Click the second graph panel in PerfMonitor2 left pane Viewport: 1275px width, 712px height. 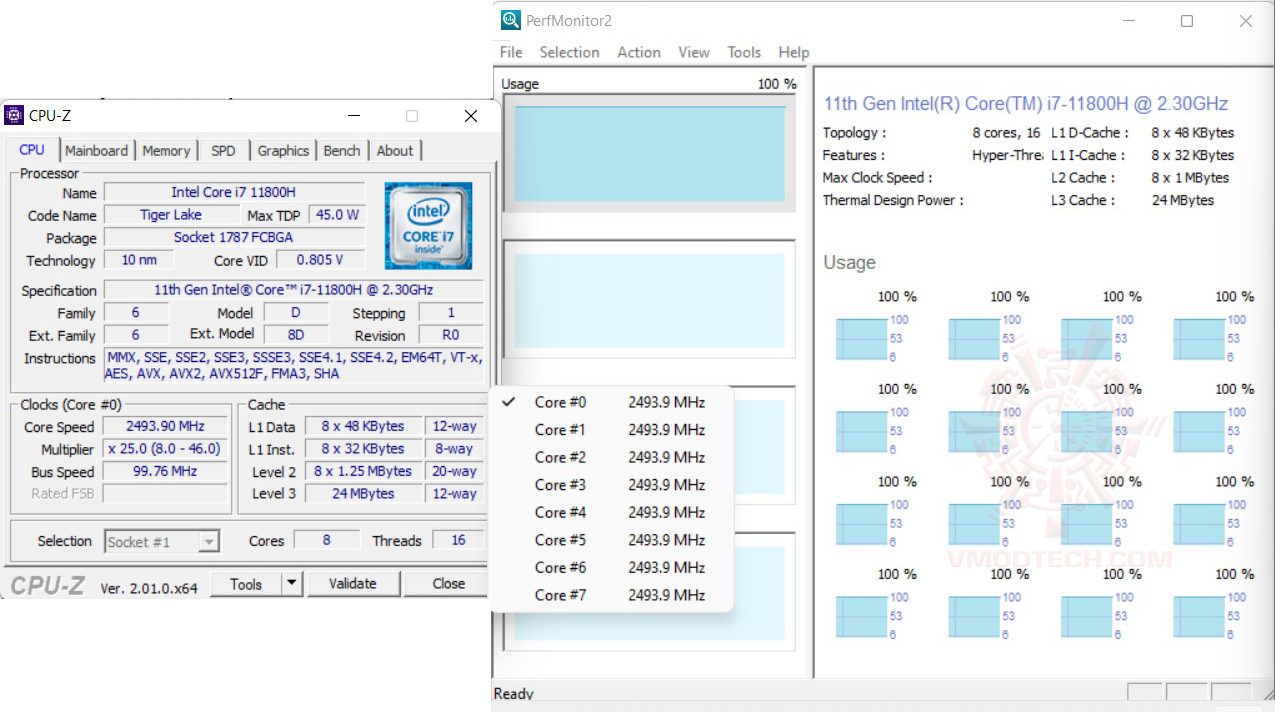(x=650, y=299)
